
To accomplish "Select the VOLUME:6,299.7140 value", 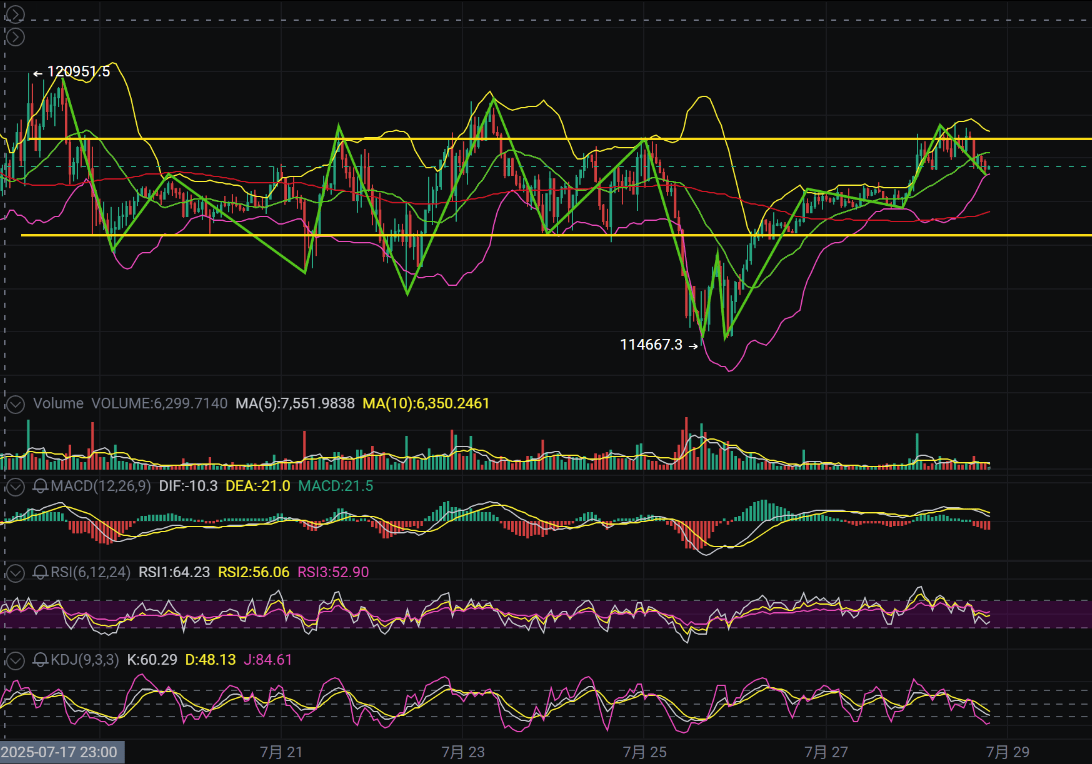I will (159, 403).
